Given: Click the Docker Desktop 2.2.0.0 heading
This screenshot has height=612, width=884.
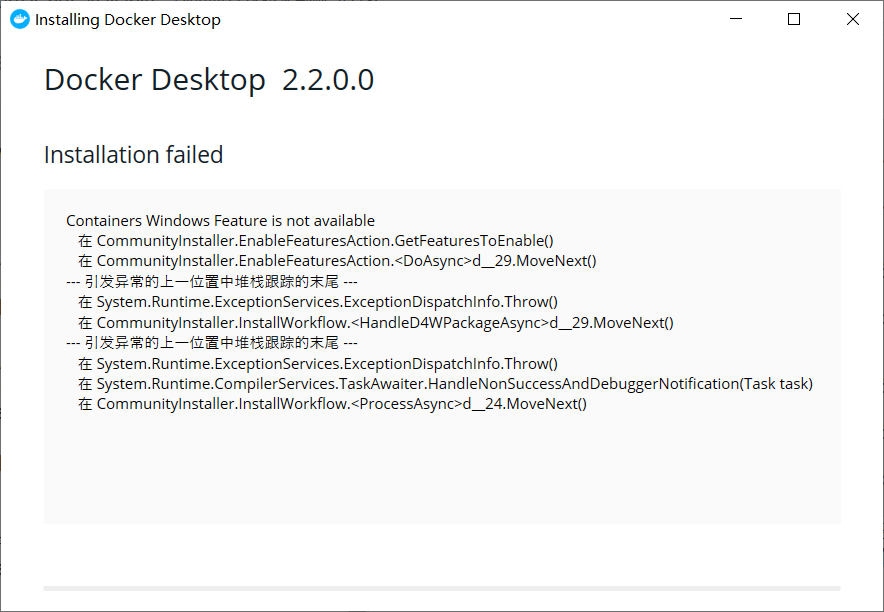Looking at the screenshot, I should click(209, 80).
